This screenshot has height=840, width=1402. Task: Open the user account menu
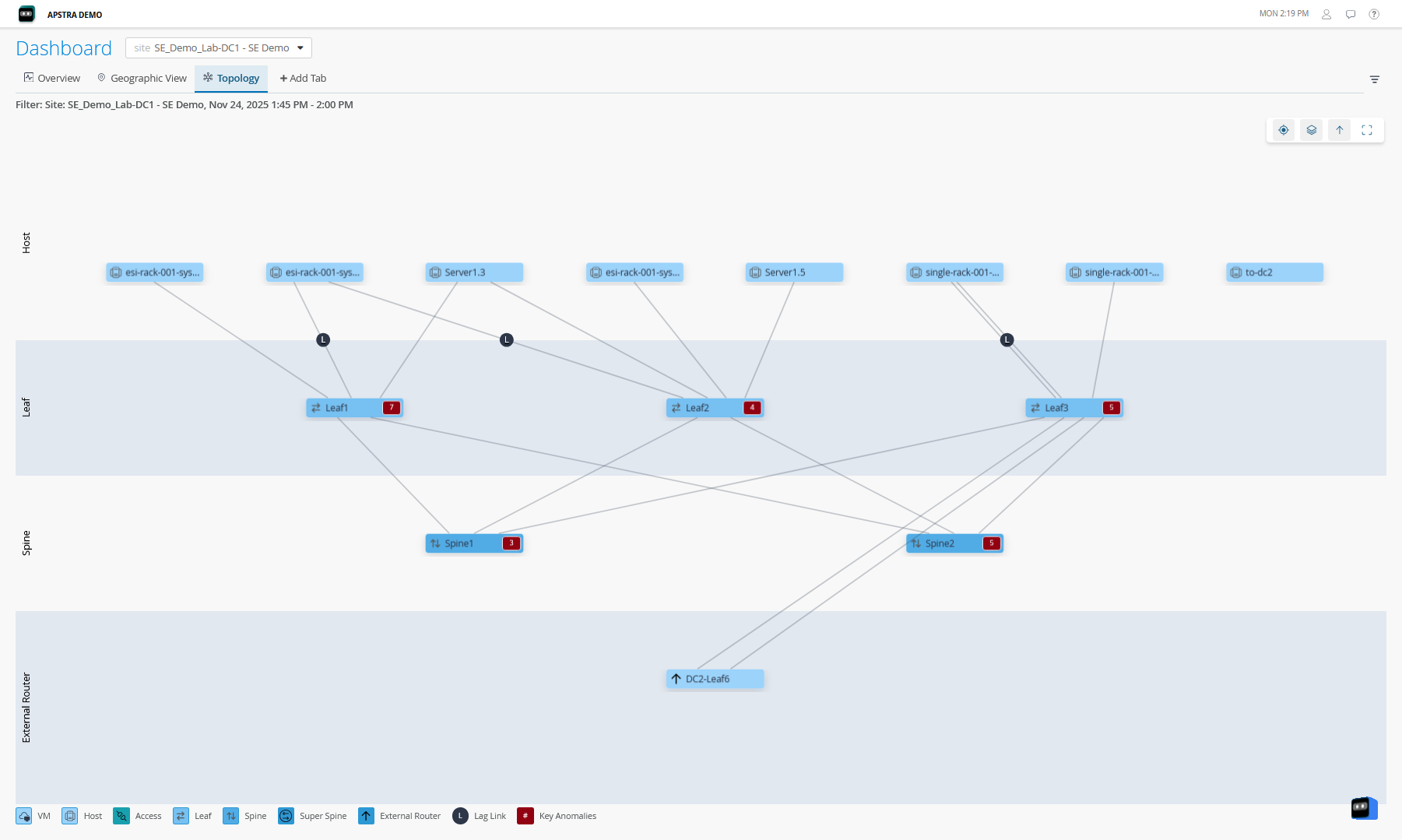(1326, 13)
